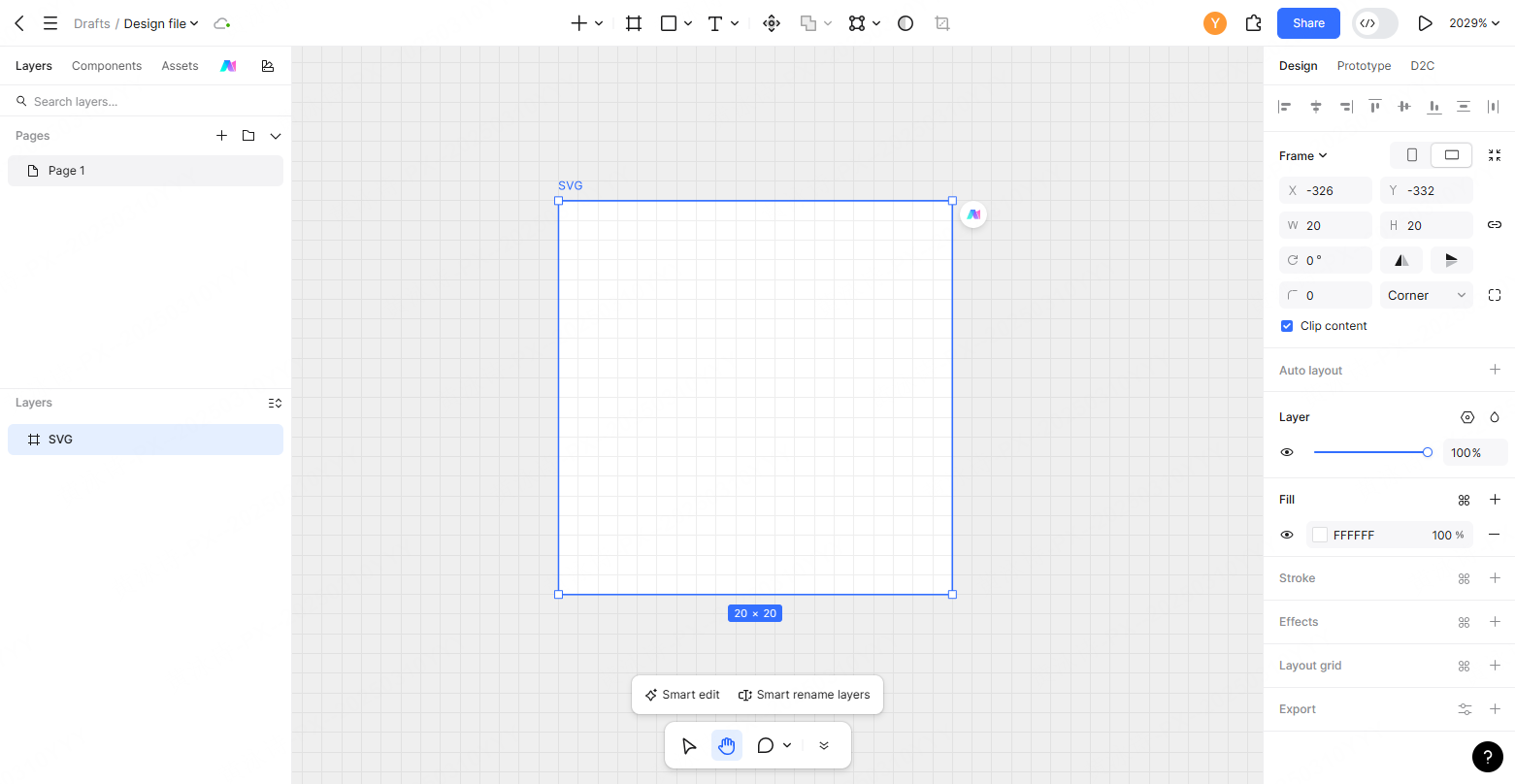Open the Corner type dropdown
Screen dimensions: 1515x784
coord(1427,295)
